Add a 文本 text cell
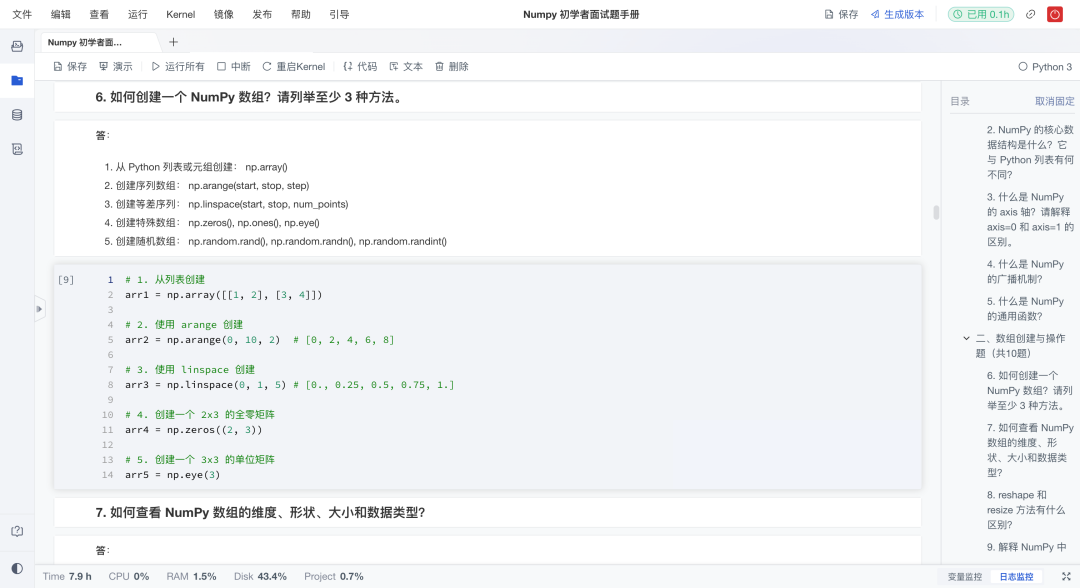 [406, 66]
